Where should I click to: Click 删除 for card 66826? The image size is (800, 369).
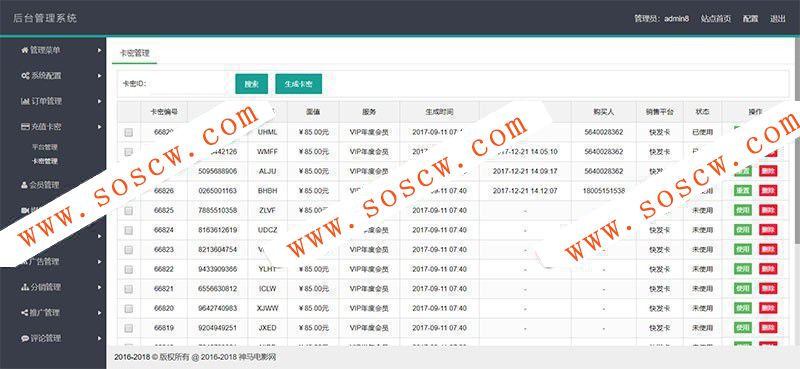tap(768, 190)
